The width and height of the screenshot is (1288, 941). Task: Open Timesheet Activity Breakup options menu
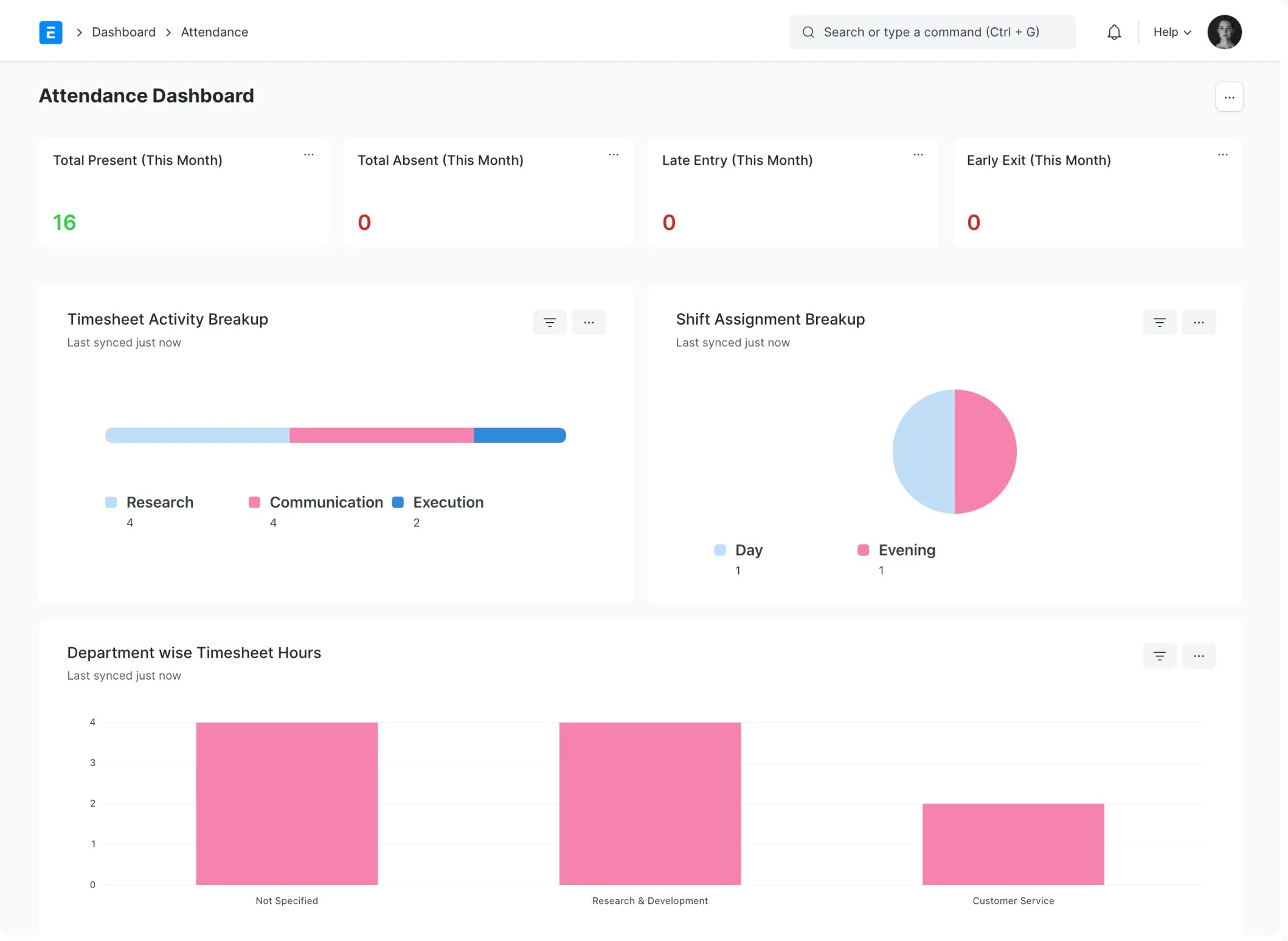point(589,322)
